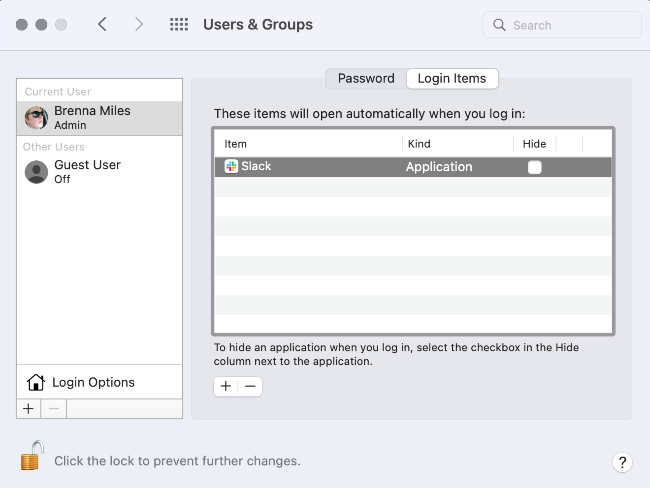650x488 pixels.
Task: Click the Slack app icon in list
Action: point(231,167)
